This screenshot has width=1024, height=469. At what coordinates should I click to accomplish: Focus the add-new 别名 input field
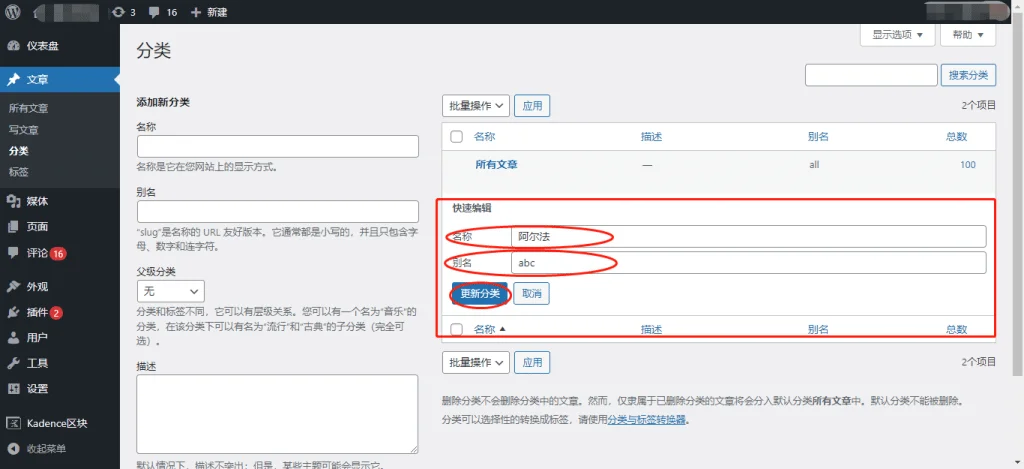click(278, 212)
